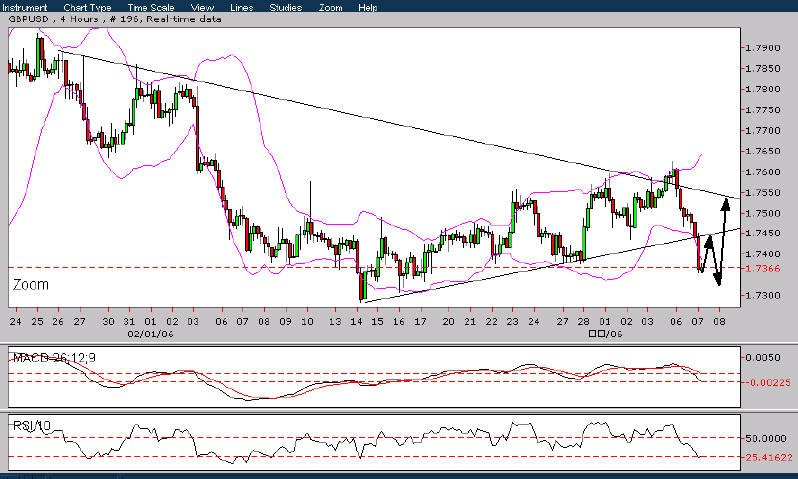Click the 1.7300 price axis label
Image resolution: width=798 pixels, height=479 pixels.
point(762,295)
